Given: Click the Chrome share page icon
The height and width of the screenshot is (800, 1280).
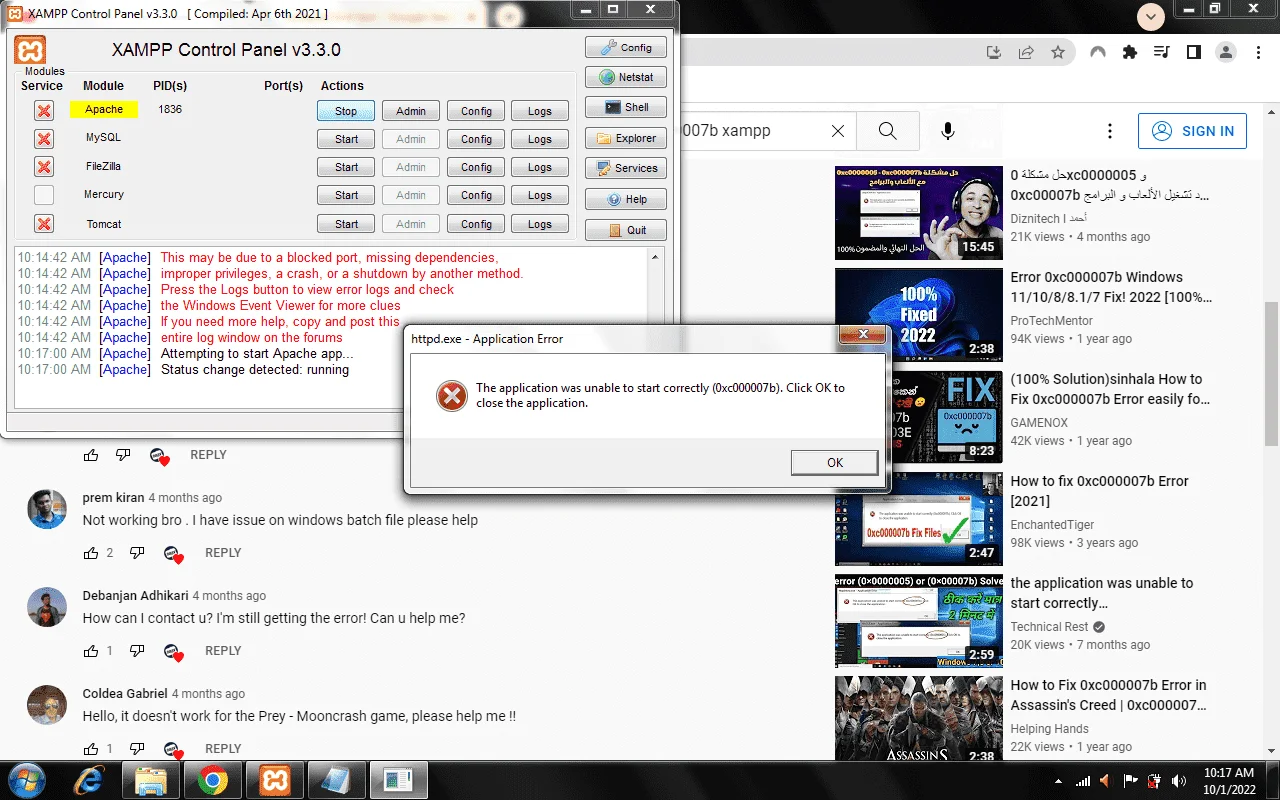Looking at the screenshot, I should pos(1026,52).
